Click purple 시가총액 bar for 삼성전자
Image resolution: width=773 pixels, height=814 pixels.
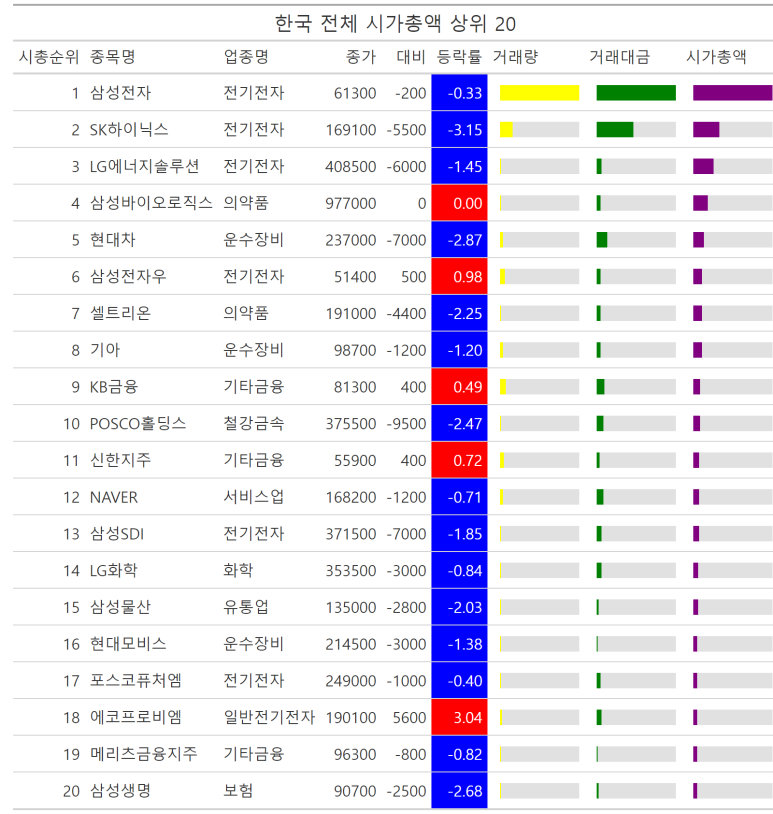pos(733,93)
